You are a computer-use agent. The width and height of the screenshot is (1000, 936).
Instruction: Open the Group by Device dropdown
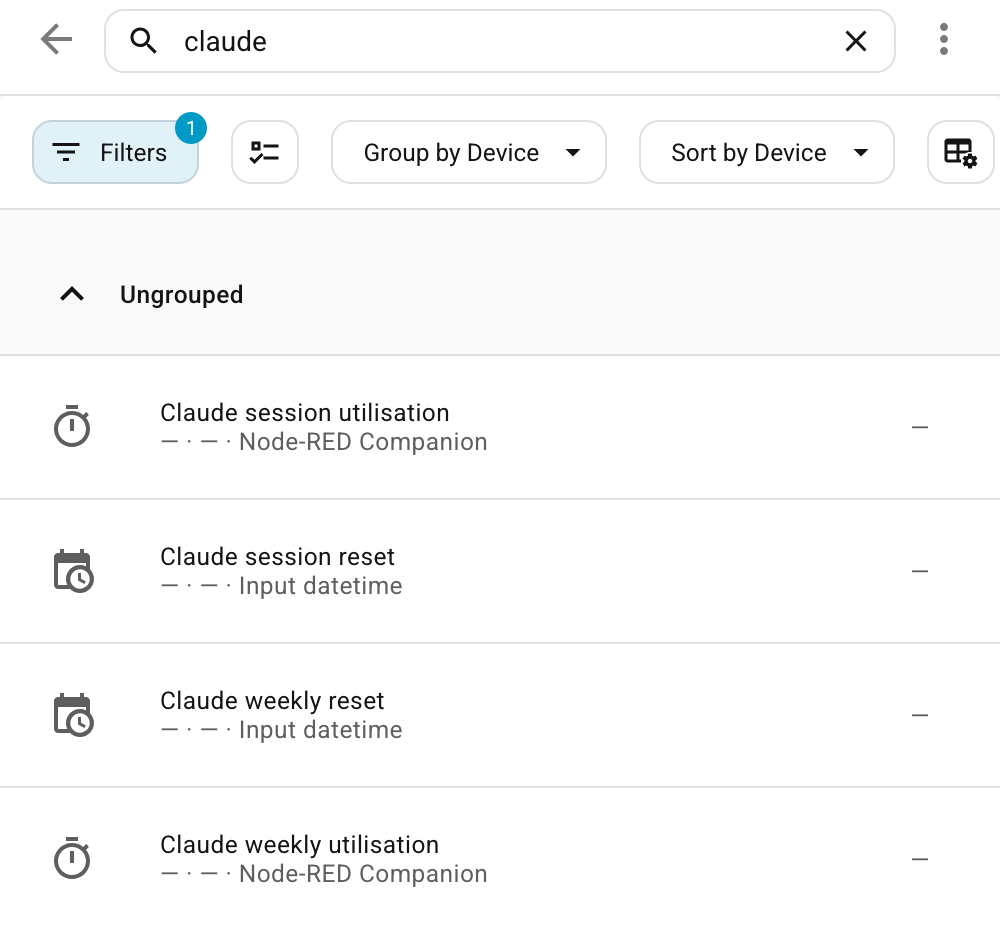coord(469,152)
